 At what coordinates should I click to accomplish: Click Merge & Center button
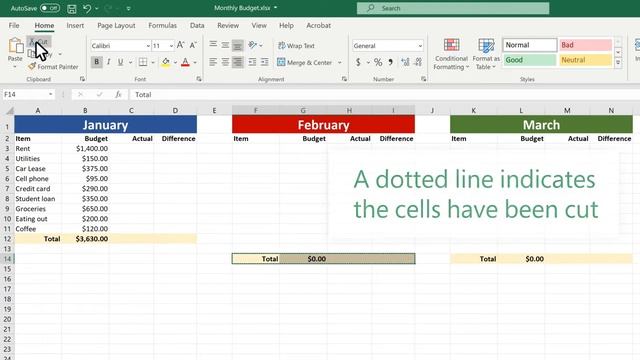305,62
